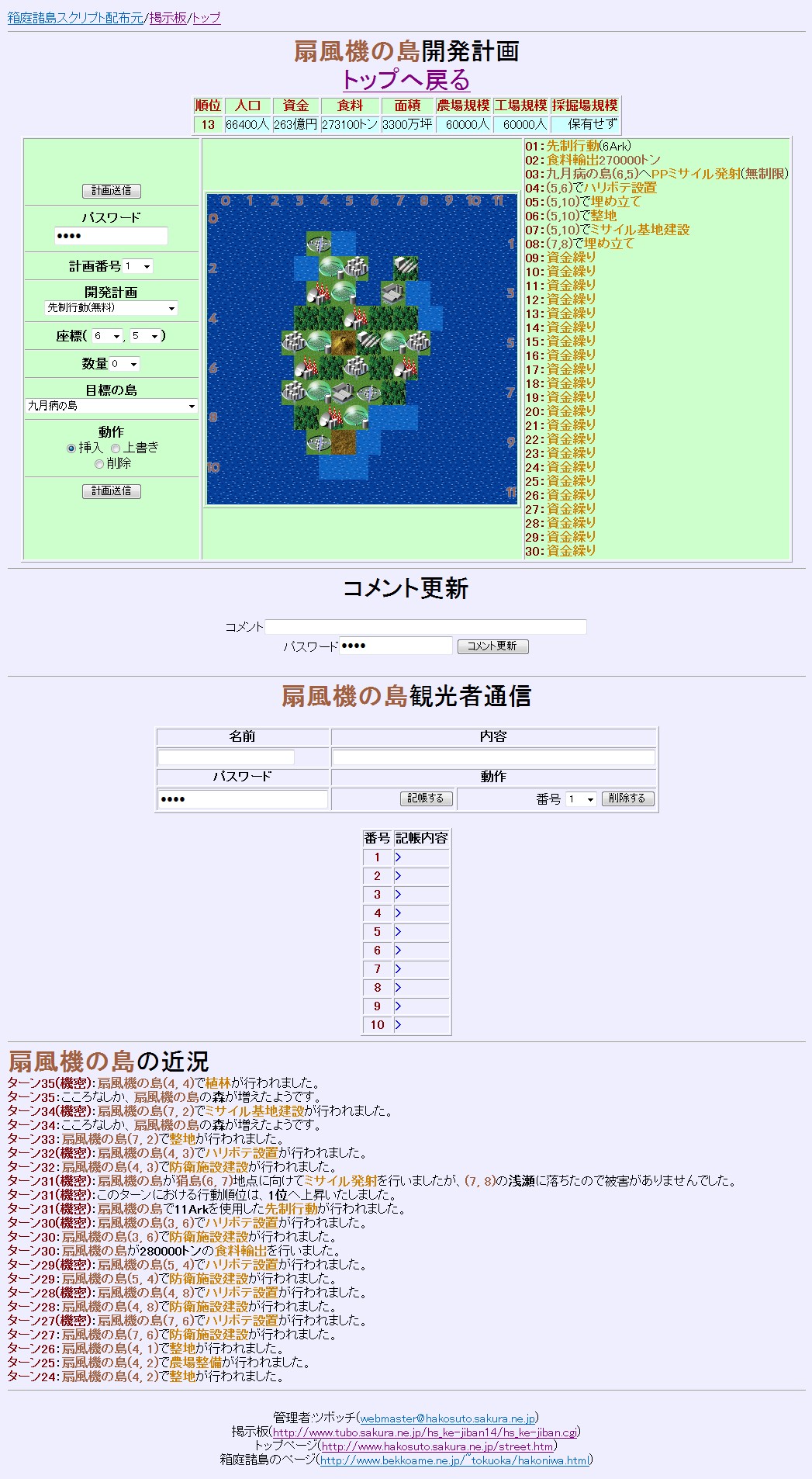Choose the 上書き (overwrite) action radio
Viewport: 812px width, 1479px height.
click(116, 449)
